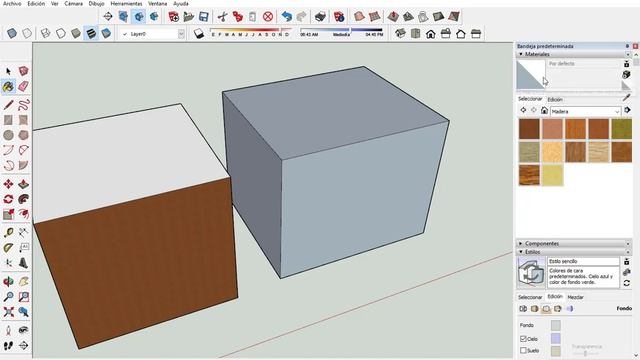Click the Undo arrow in toolbar

pyautogui.click(x=287, y=16)
